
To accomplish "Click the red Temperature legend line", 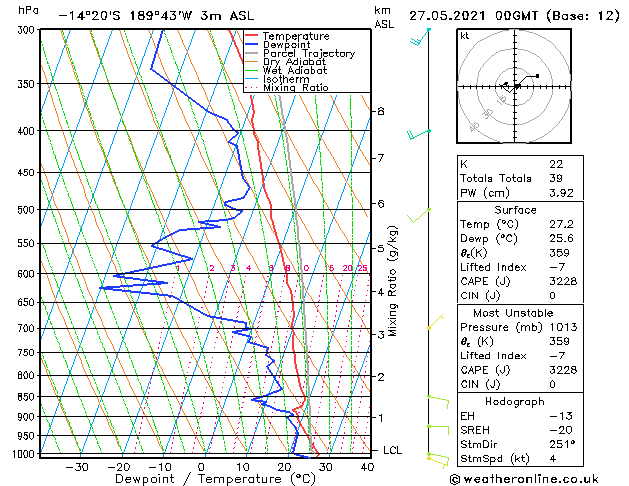I will pyautogui.click(x=252, y=36).
